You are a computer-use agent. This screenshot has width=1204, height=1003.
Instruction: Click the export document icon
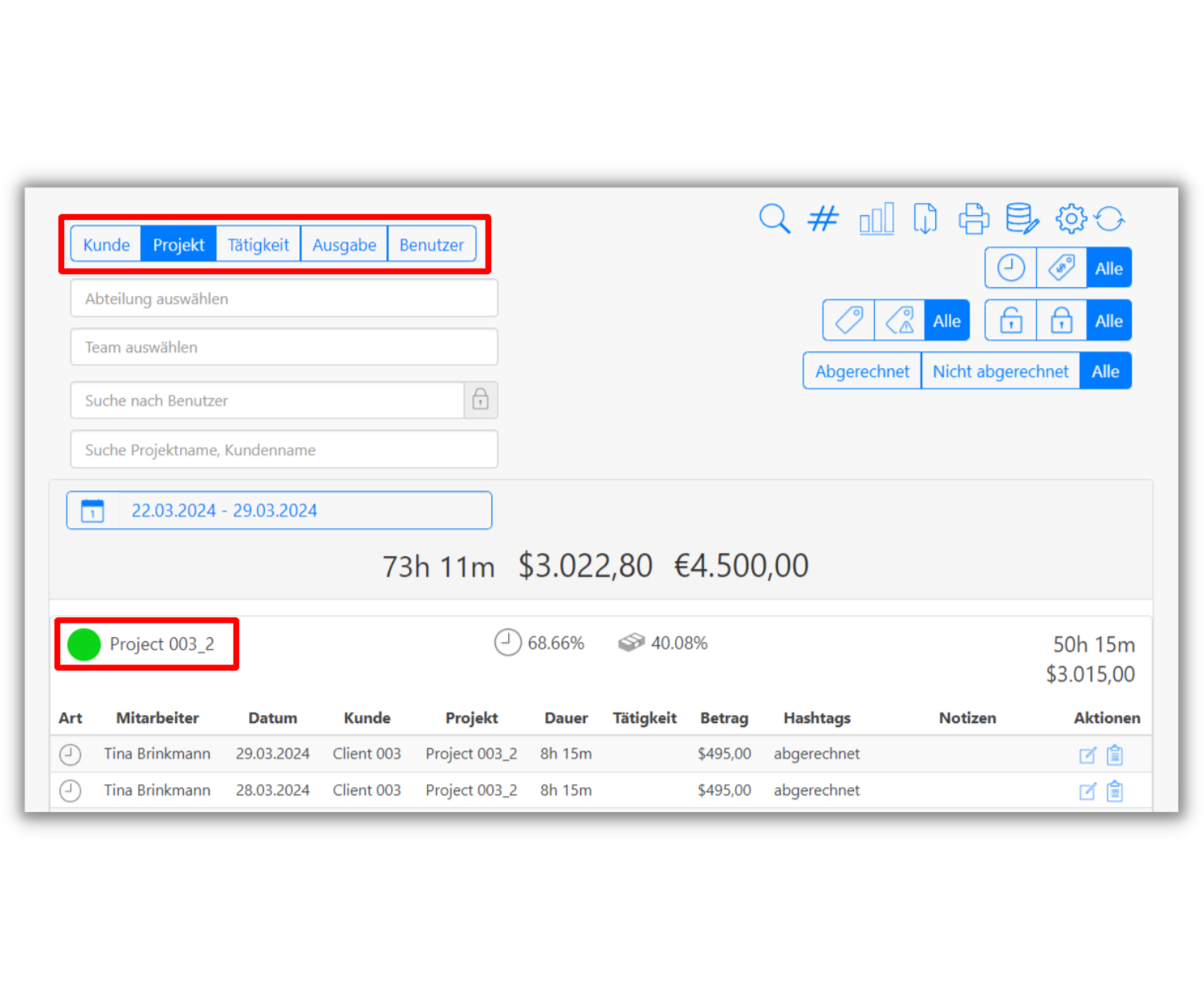click(x=925, y=218)
